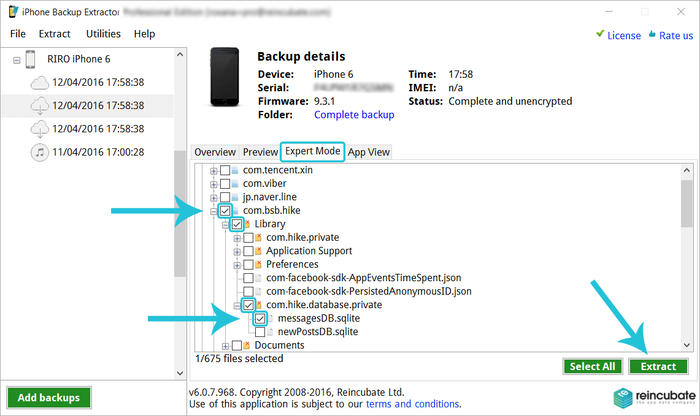Click the Add backups button

pos(49,398)
